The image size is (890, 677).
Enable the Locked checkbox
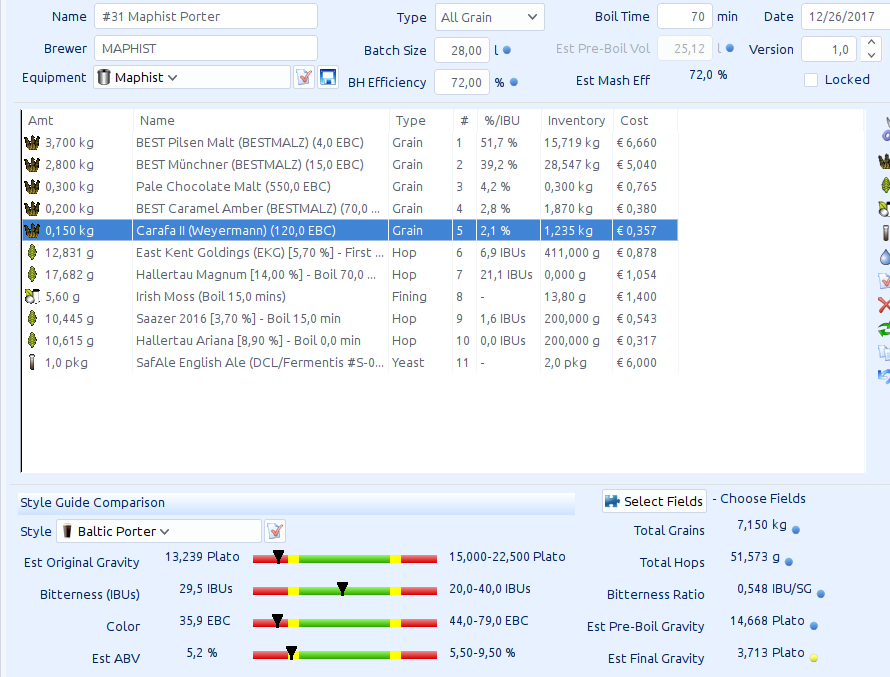pos(811,80)
